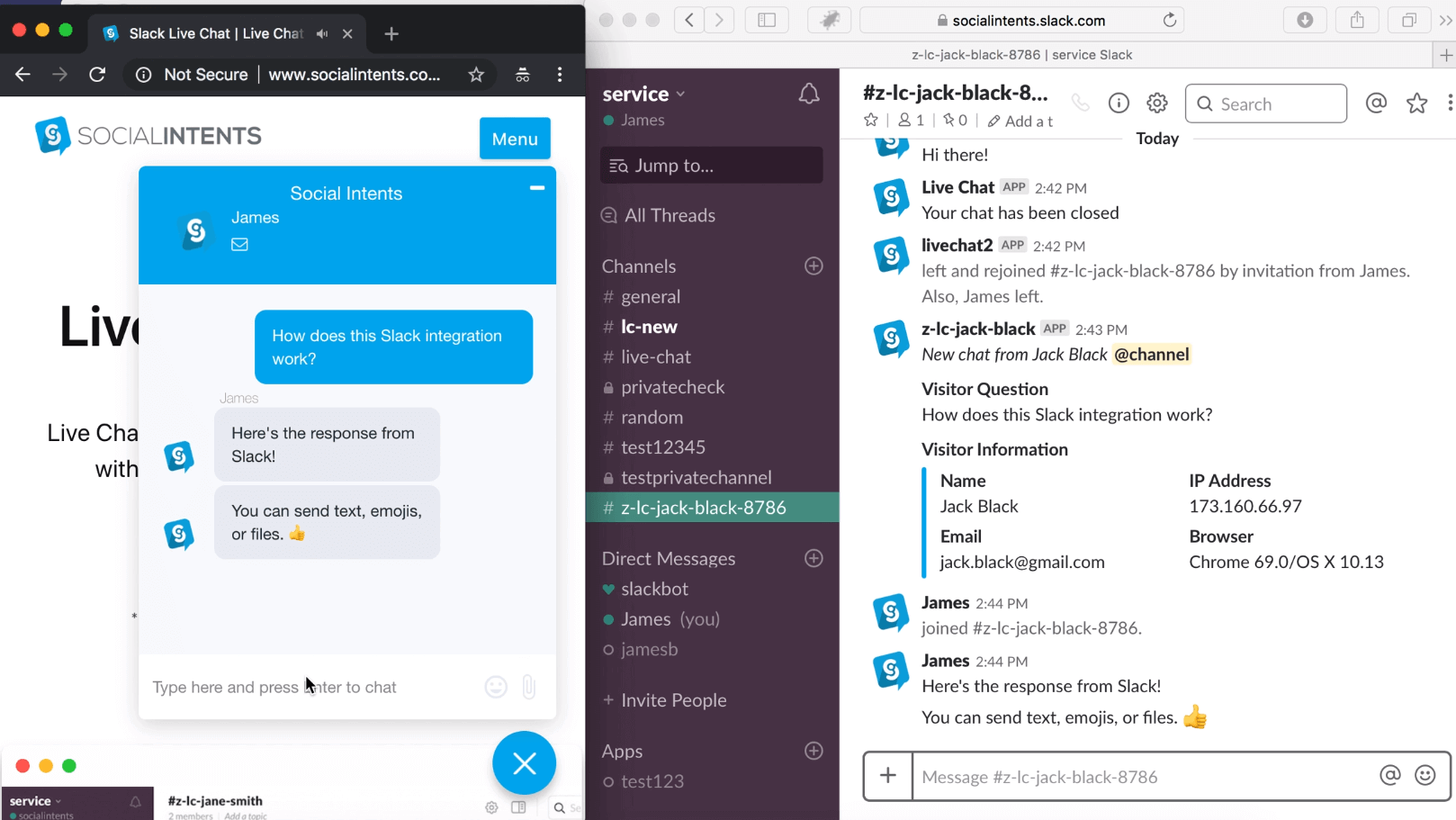Show mentions and reactions @ icon in header

click(1376, 104)
